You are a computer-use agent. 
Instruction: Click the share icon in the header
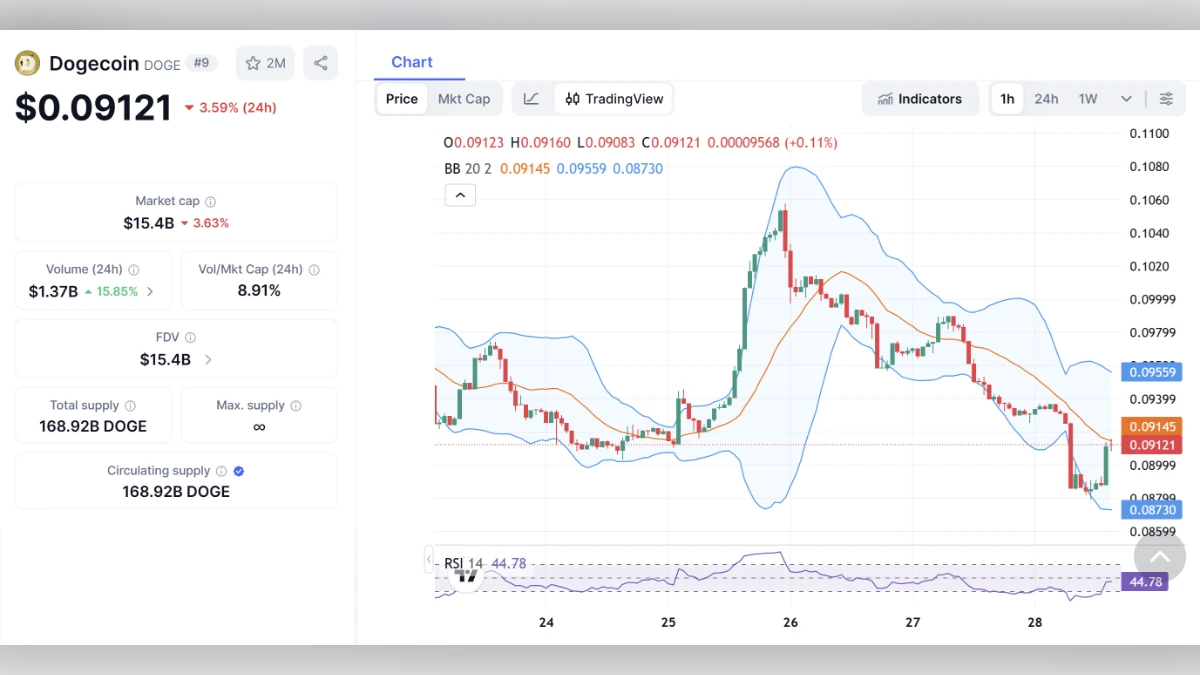point(320,62)
